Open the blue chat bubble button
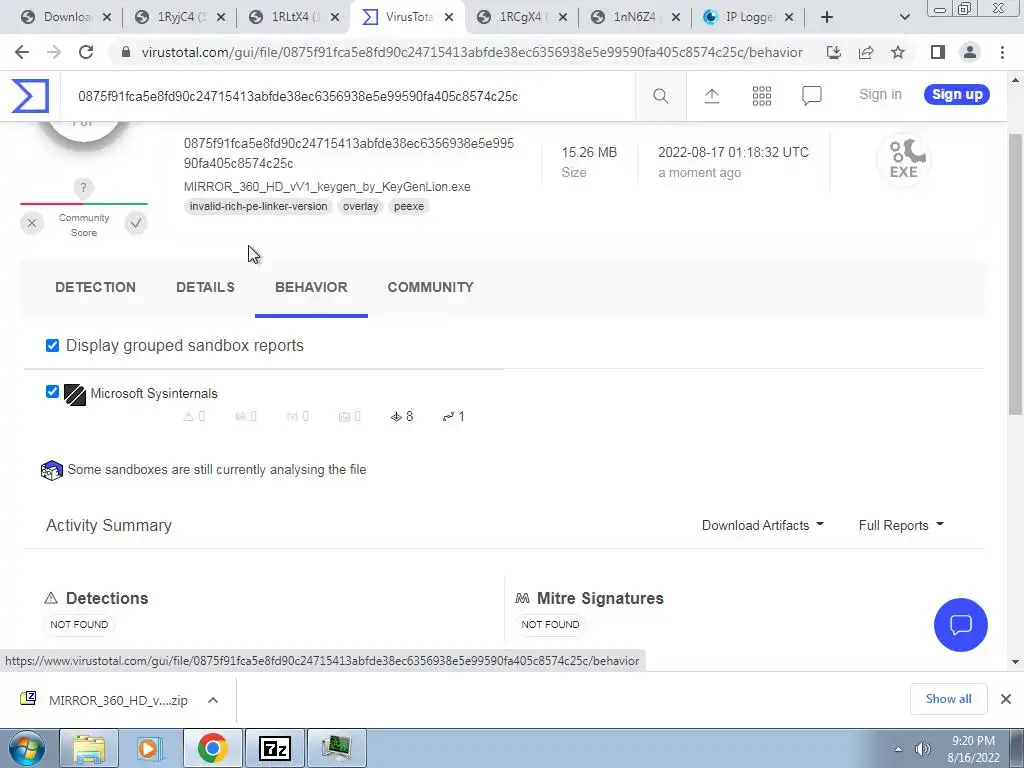Viewport: 1024px width, 768px height. [961, 625]
